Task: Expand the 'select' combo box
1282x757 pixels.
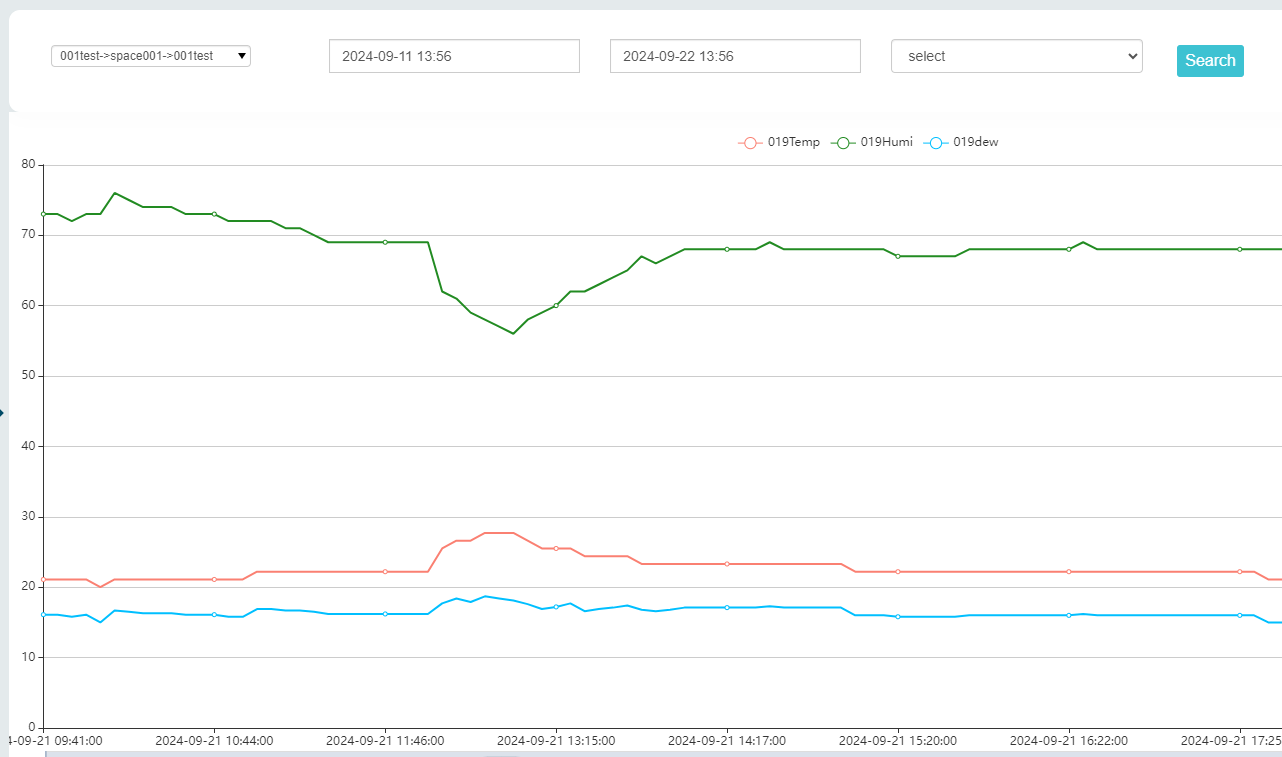Action: [x=1015, y=56]
